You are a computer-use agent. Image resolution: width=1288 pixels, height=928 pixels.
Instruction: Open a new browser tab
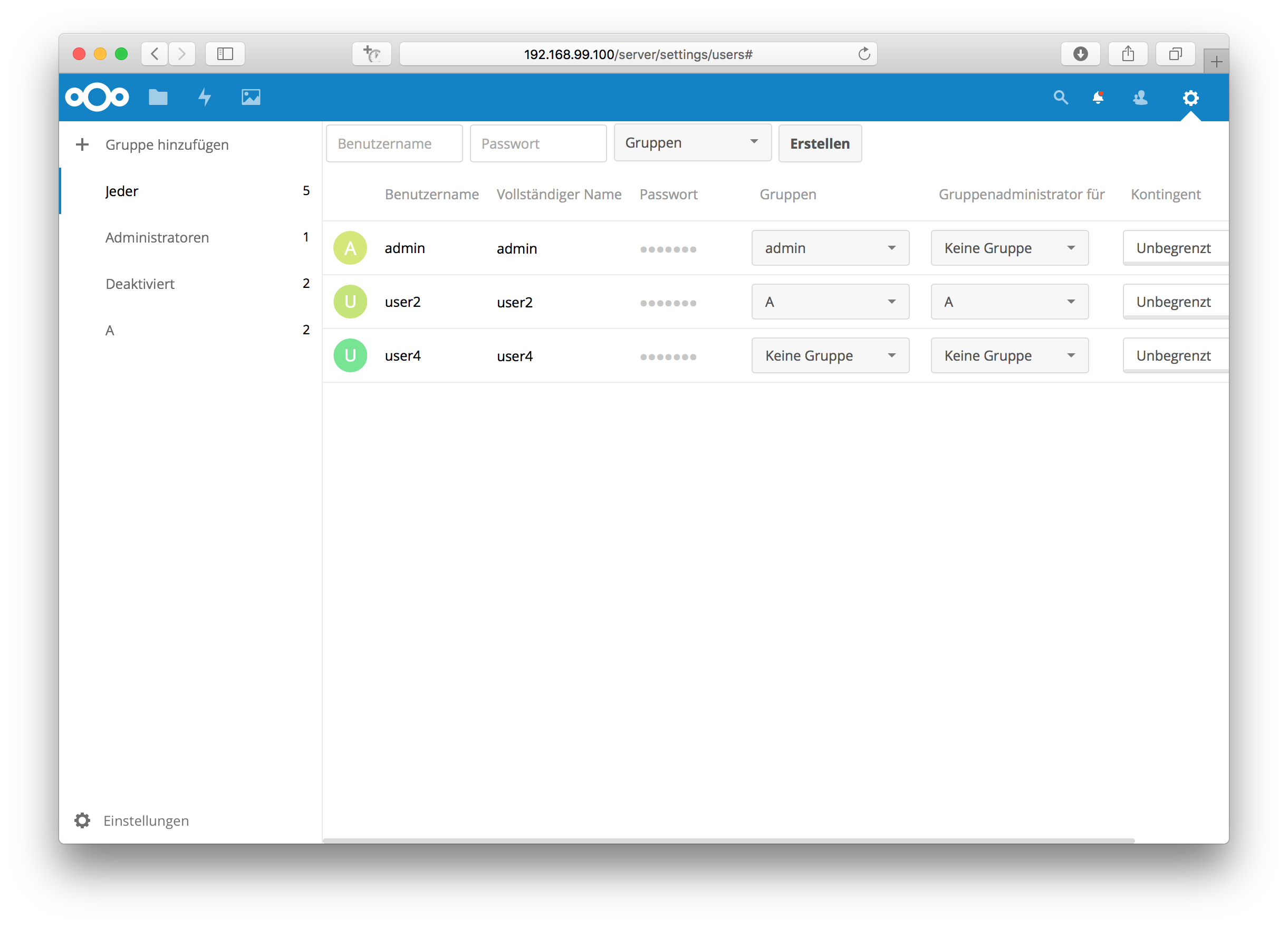click(x=1216, y=61)
